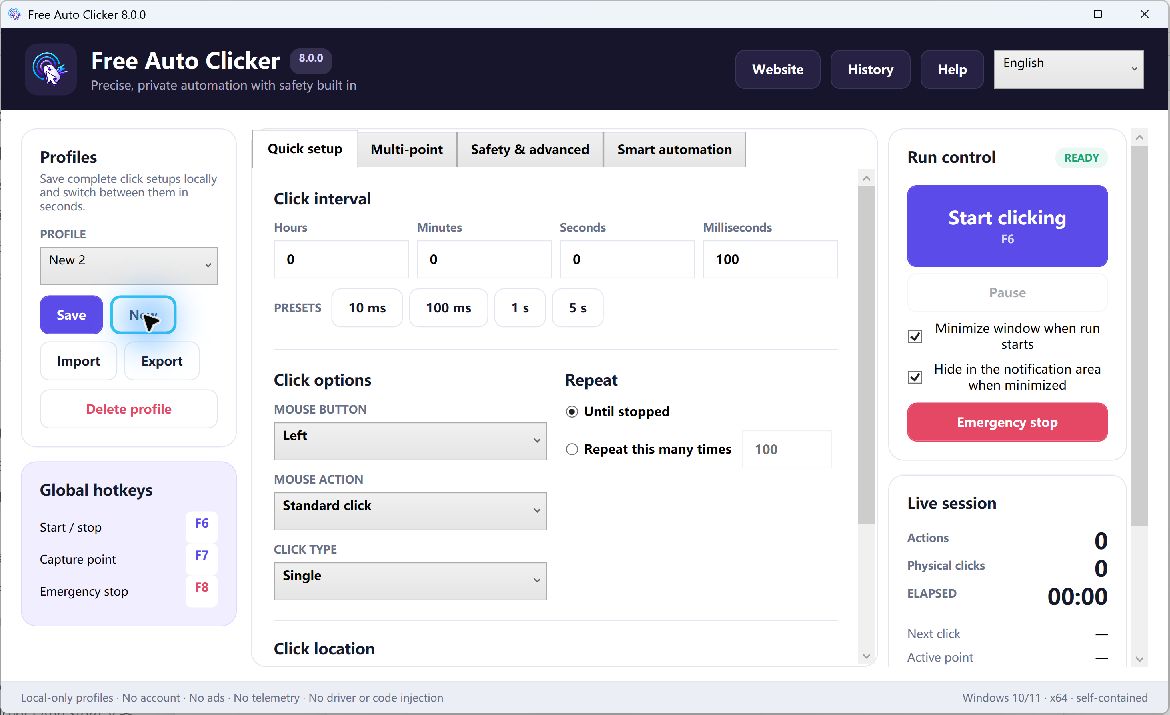Viewport: 1170px width, 715px height.
Task: Maximize the Free Auto Clicker window
Action: pyautogui.click(x=1098, y=14)
